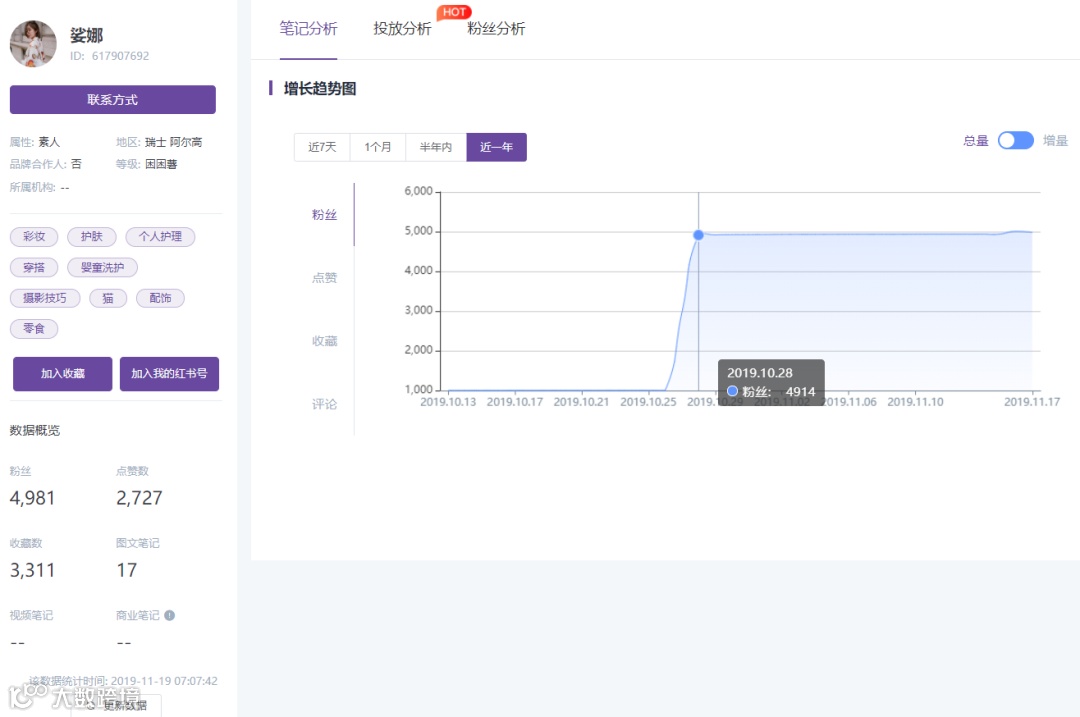
Task: Click the region value 瑞士 阿尔高
Action: (174, 143)
